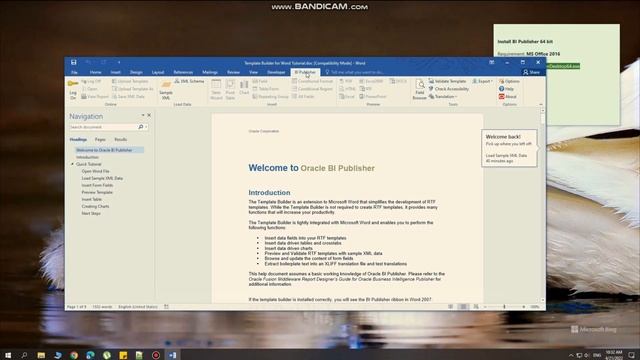
Task: Close the Navigation pane
Action: coord(149,116)
